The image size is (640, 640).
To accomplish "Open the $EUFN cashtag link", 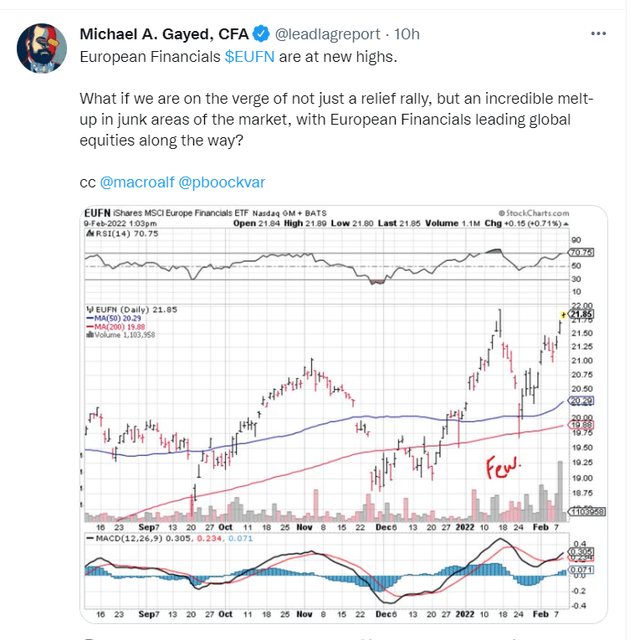I will pos(249,57).
